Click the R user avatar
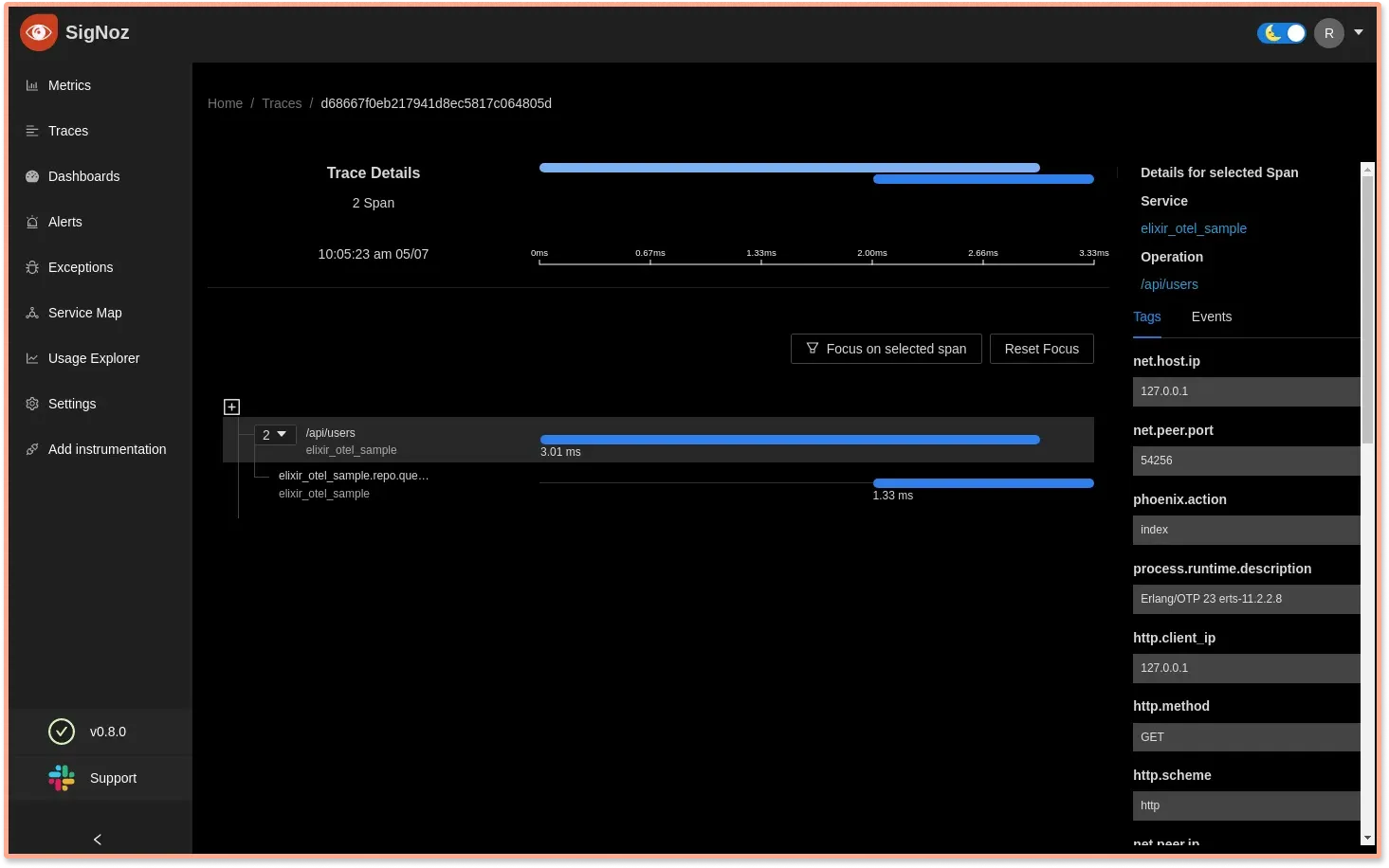 coord(1329,33)
